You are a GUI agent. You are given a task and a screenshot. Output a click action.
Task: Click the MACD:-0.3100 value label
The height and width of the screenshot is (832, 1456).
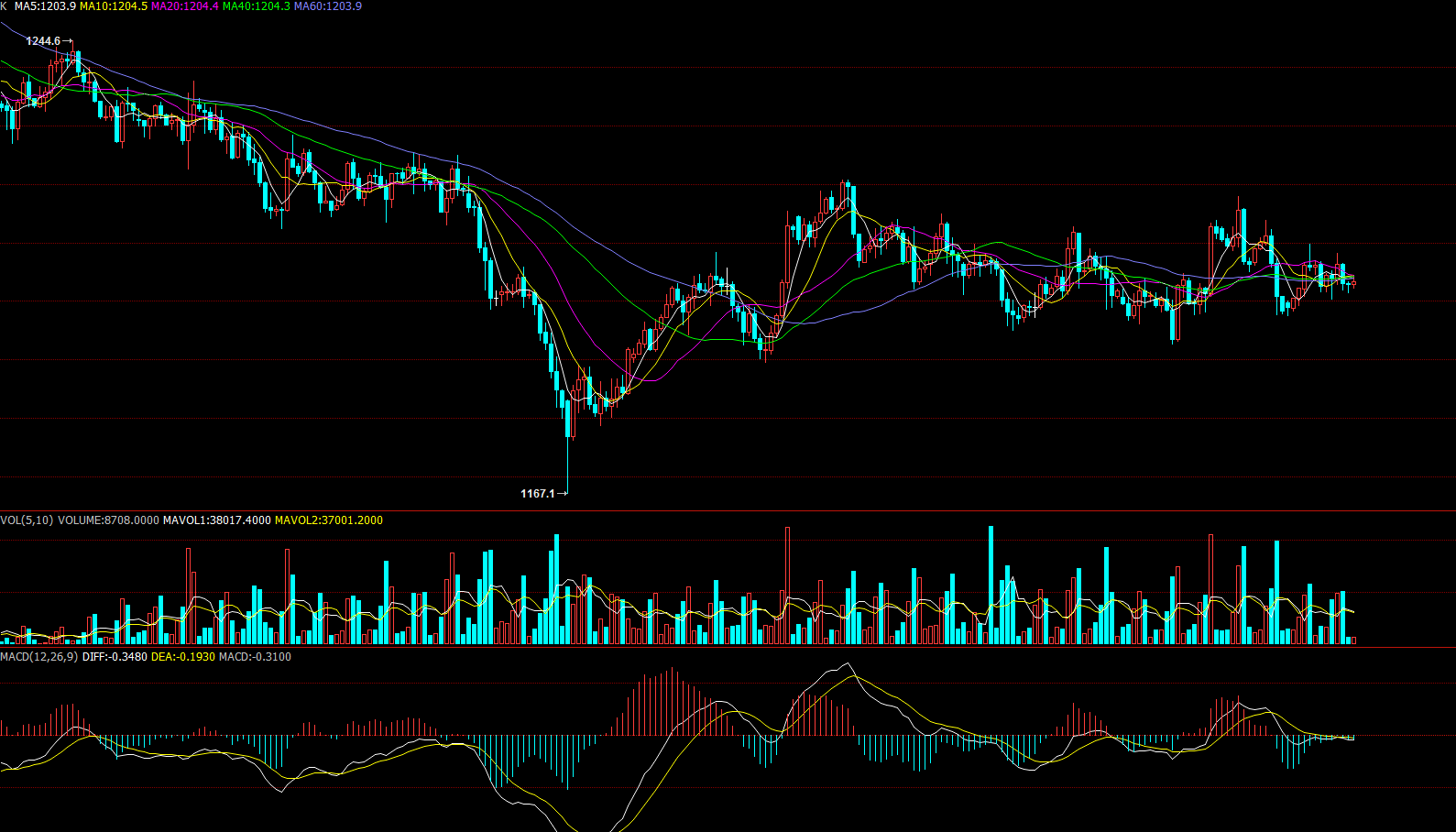[x=255, y=657]
